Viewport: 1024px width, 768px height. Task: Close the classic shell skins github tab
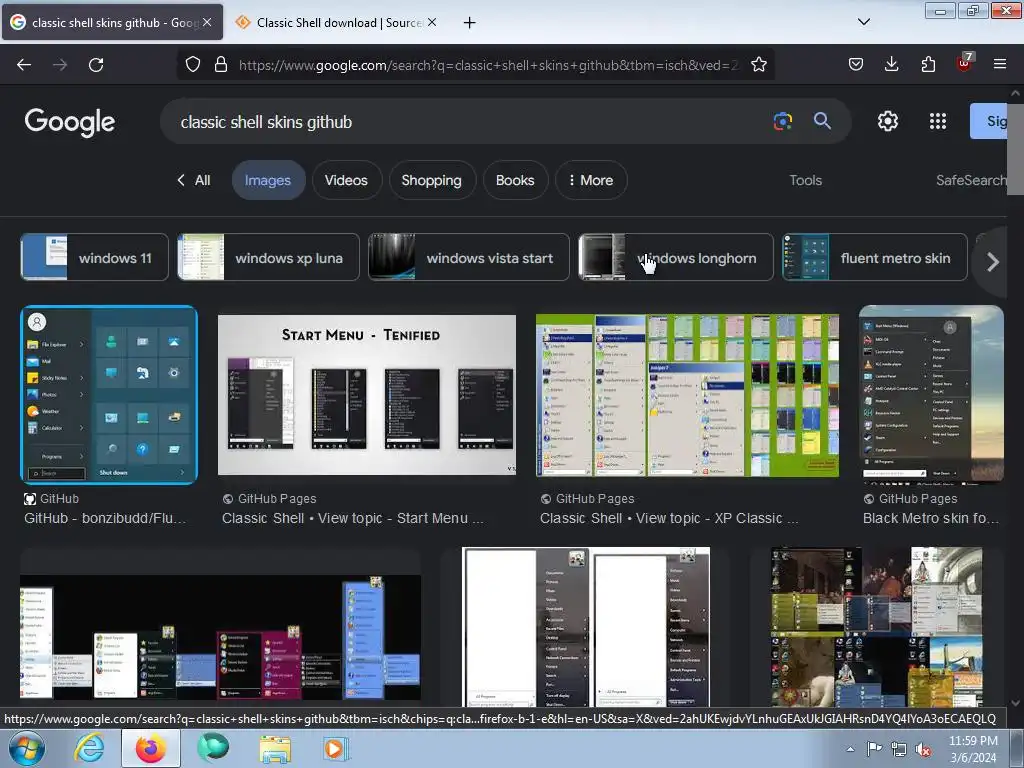(207, 22)
